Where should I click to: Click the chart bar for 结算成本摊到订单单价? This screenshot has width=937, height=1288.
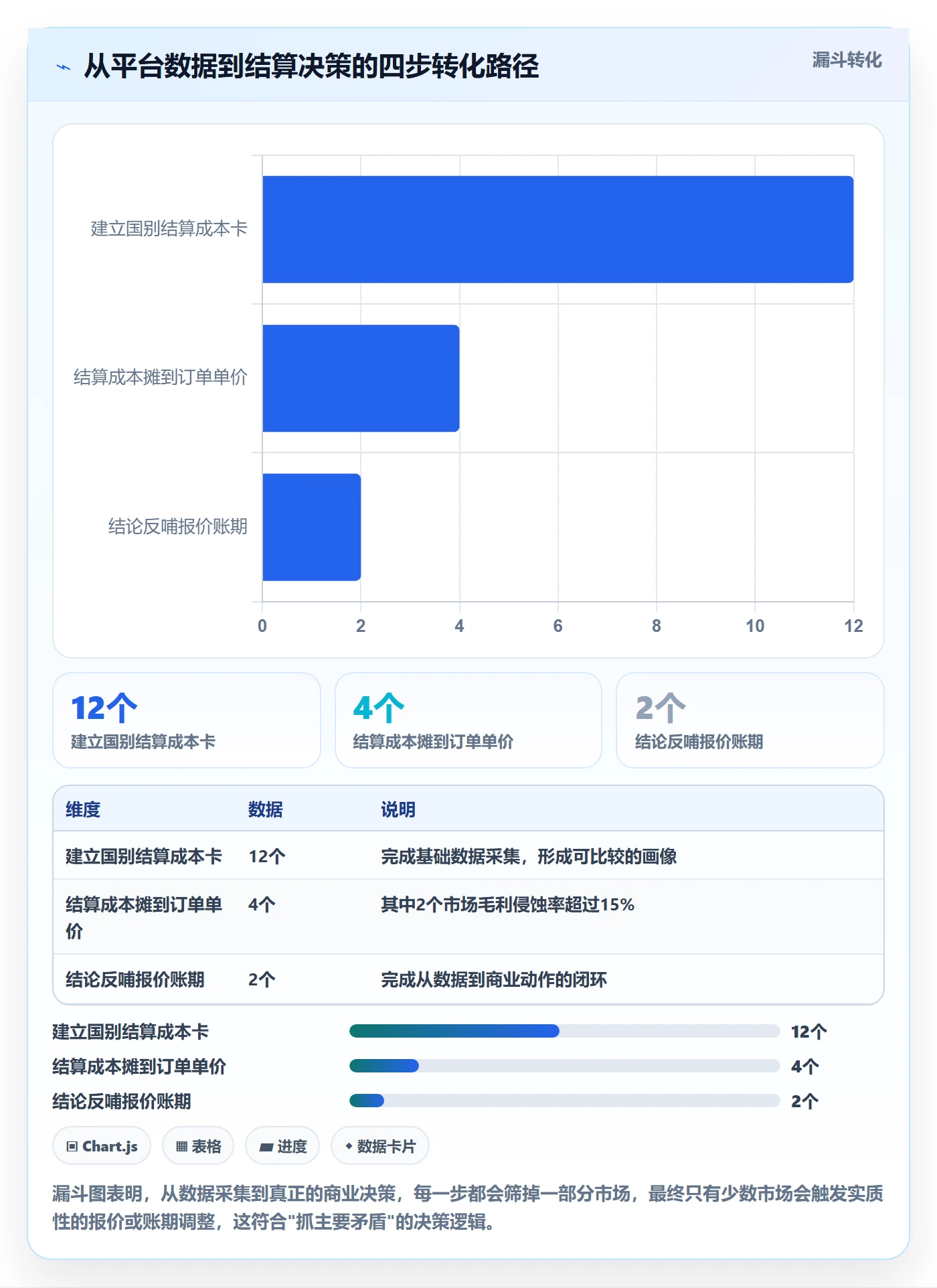pos(361,378)
